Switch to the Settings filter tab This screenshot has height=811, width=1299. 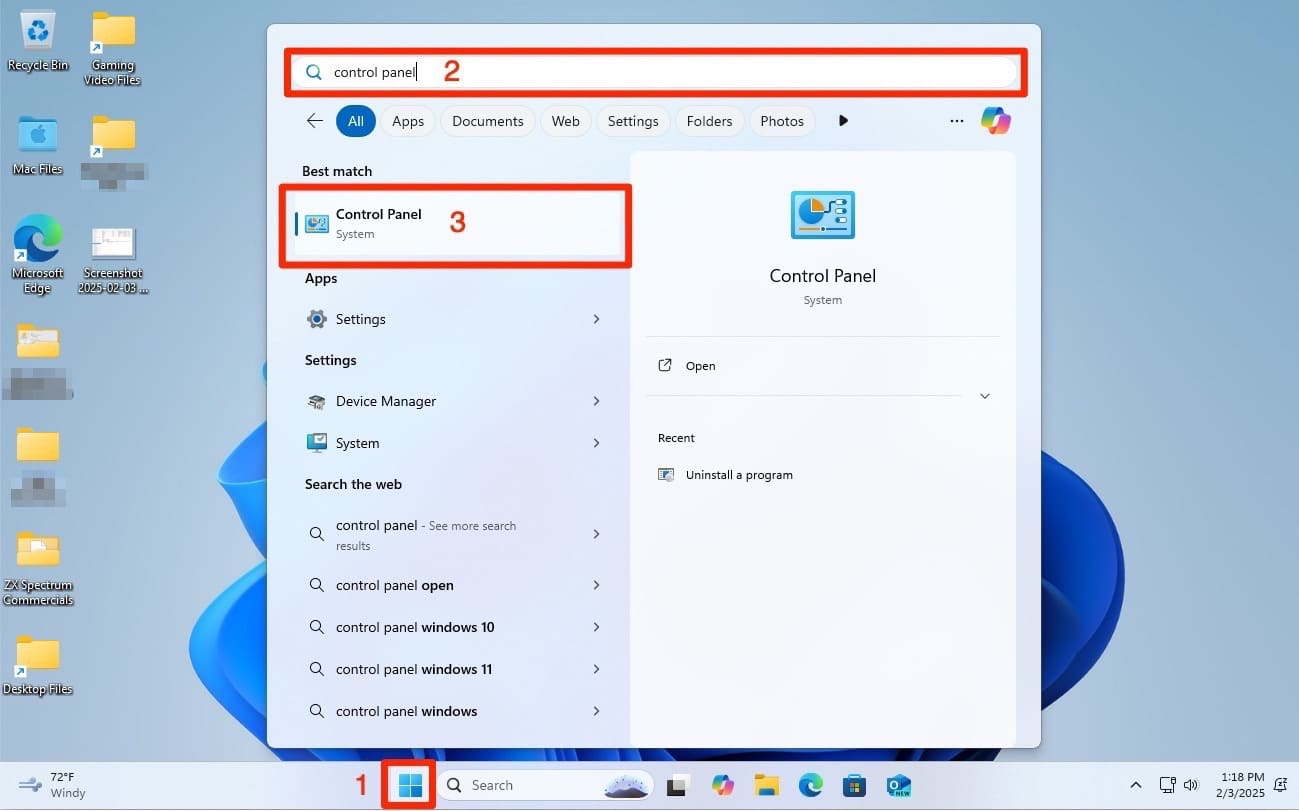633,121
